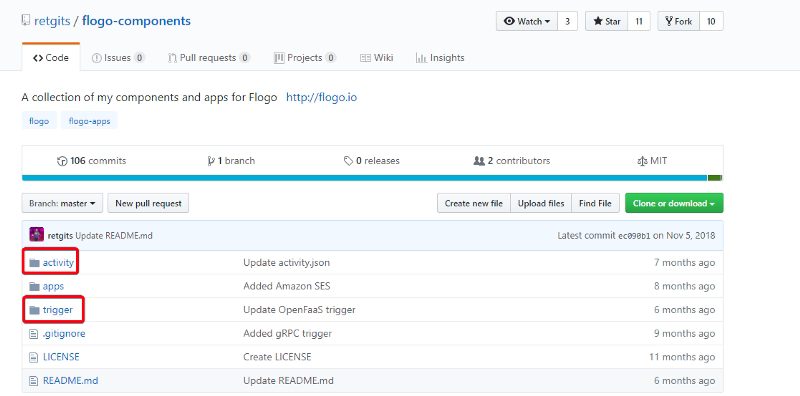The width and height of the screenshot is (800, 396).
Task: Click the retgits avatar thumbnail
Action: pyautogui.click(x=37, y=235)
